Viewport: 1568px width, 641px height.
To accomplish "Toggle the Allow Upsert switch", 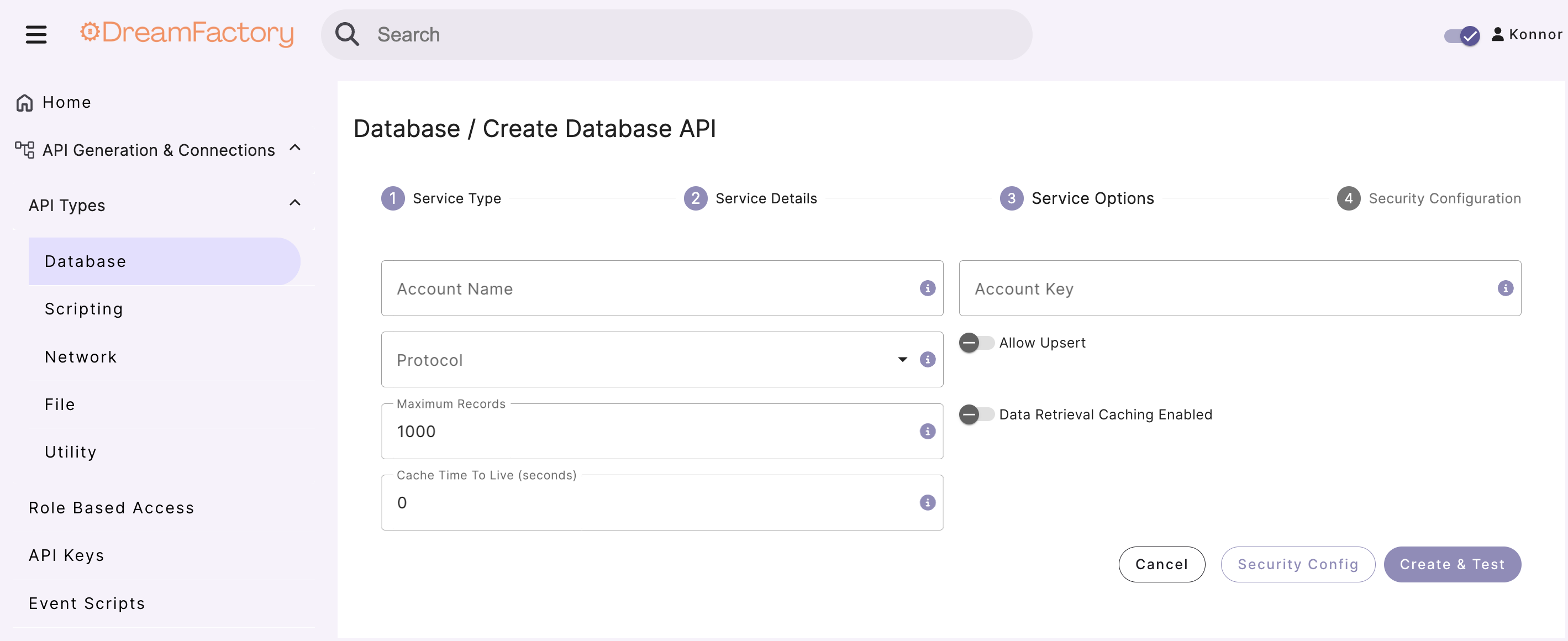I will (x=976, y=343).
